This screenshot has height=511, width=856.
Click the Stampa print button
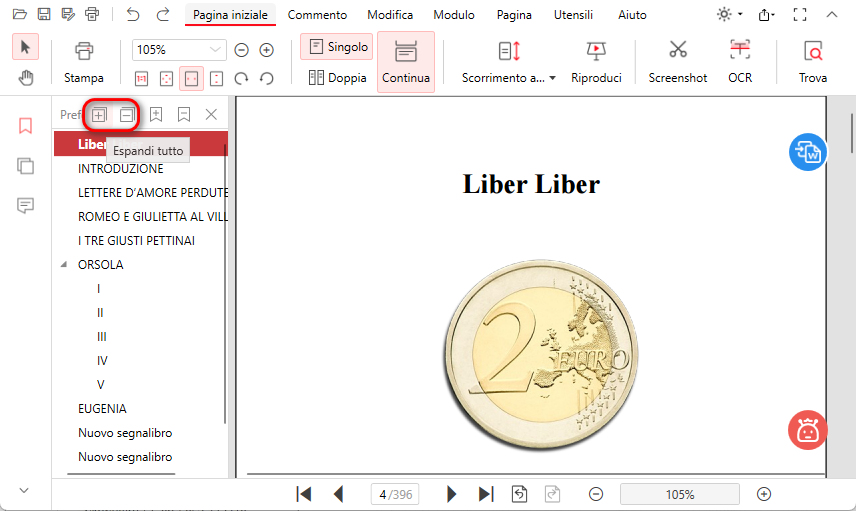pyautogui.click(x=84, y=62)
